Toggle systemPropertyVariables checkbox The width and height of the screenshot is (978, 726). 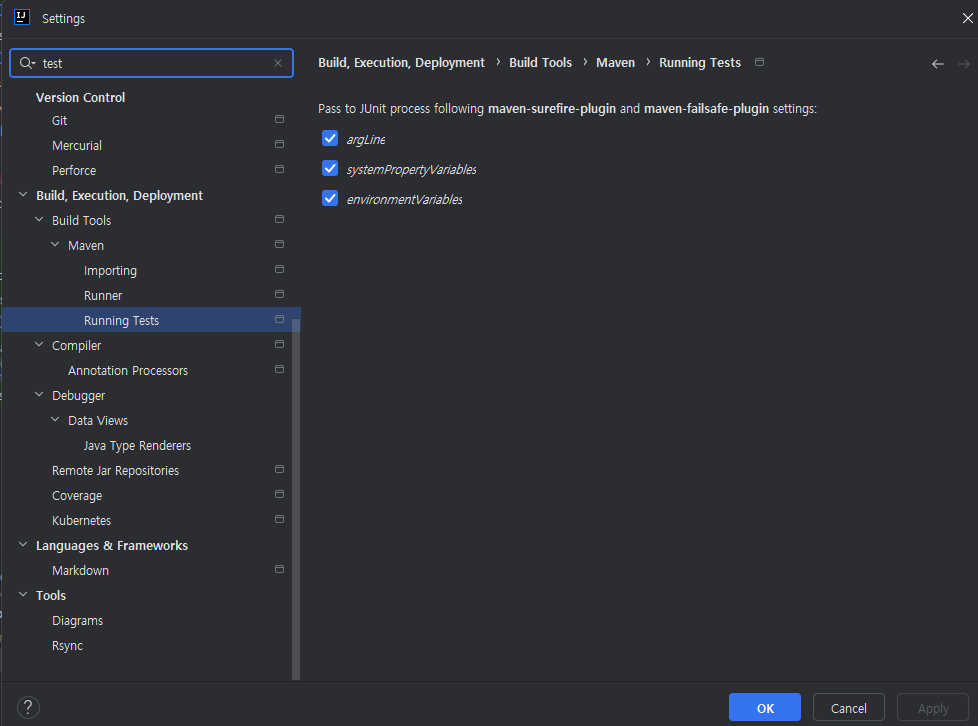(x=330, y=168)
